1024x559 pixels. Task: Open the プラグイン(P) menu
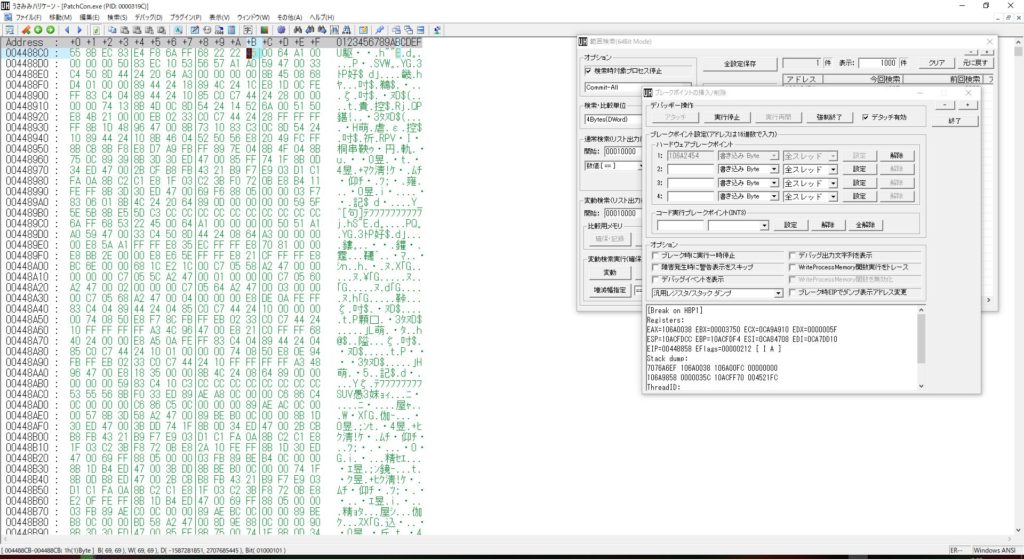[x=185, y=17]
